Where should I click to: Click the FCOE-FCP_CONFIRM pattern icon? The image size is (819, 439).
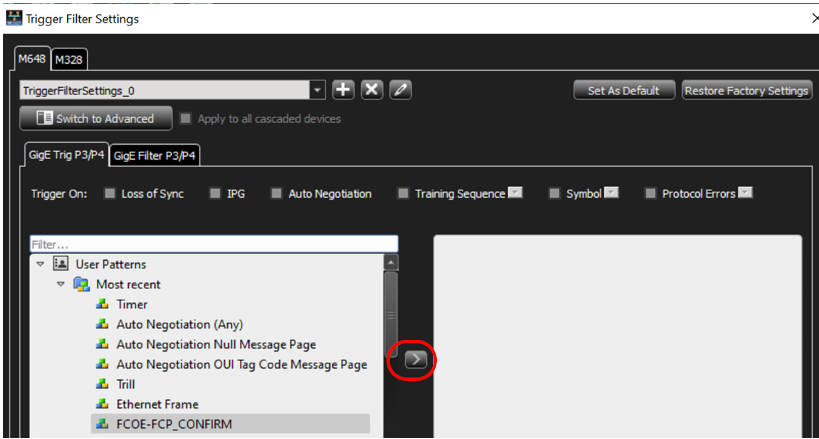coord(102,424)
